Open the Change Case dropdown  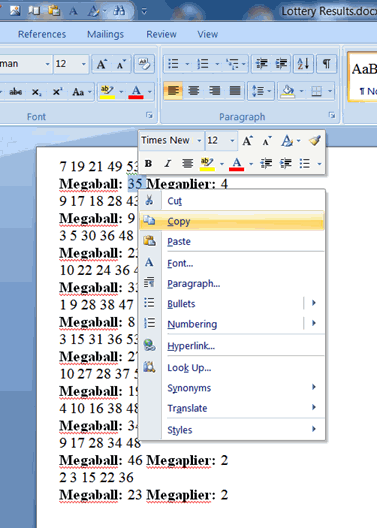[x=82, y=92]
